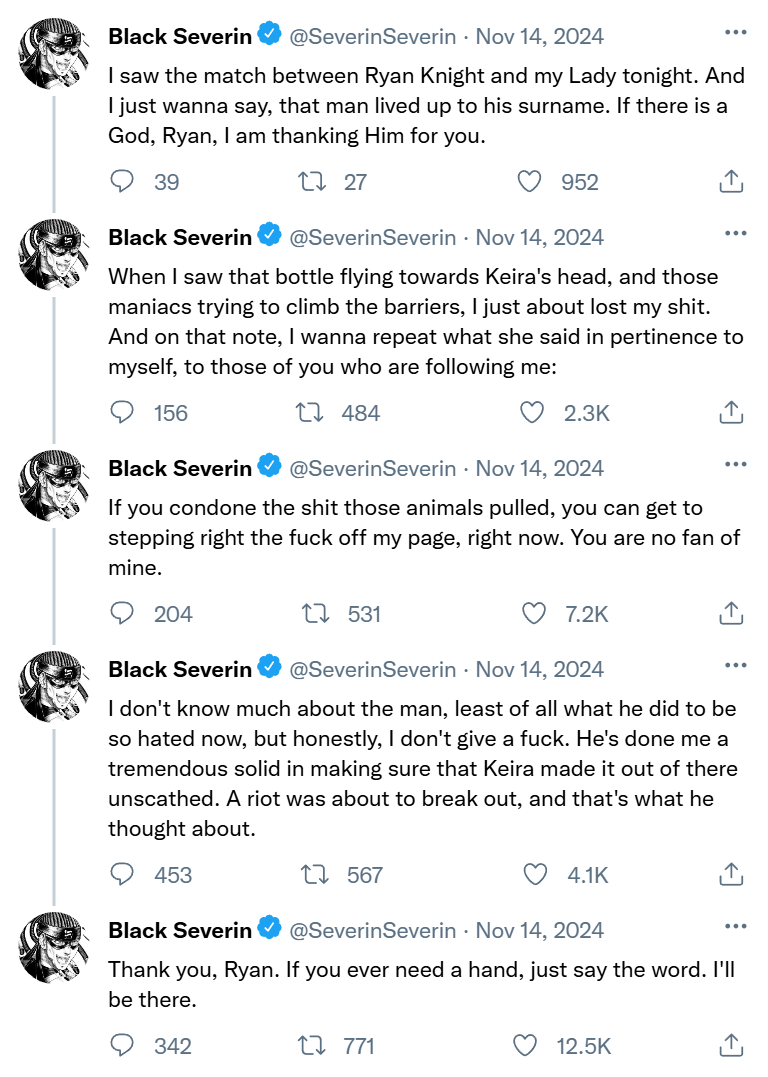Like the tweet with 952 likes
This screenshot has width=768, height=1077.
pos(530,181)
